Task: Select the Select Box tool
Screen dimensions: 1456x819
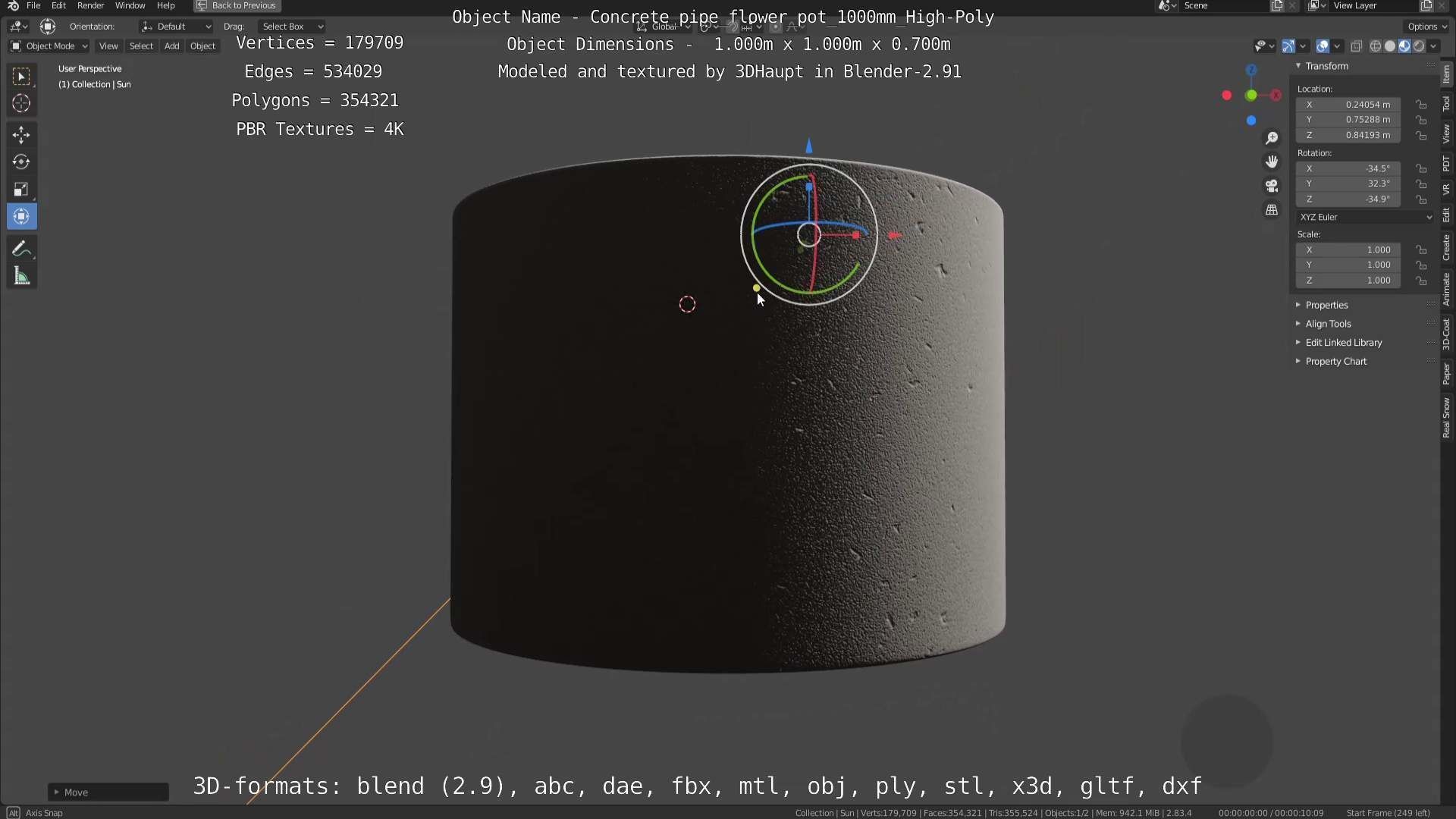Action: [21, 76]
